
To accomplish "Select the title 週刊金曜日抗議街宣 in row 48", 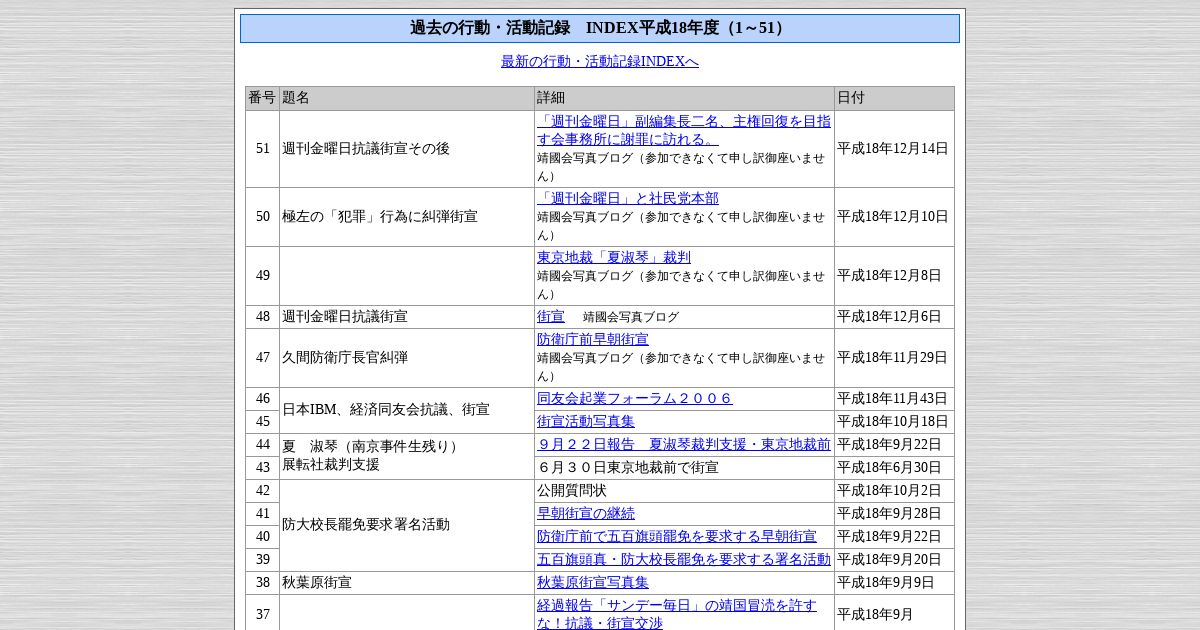I will (x=345, y=316).
